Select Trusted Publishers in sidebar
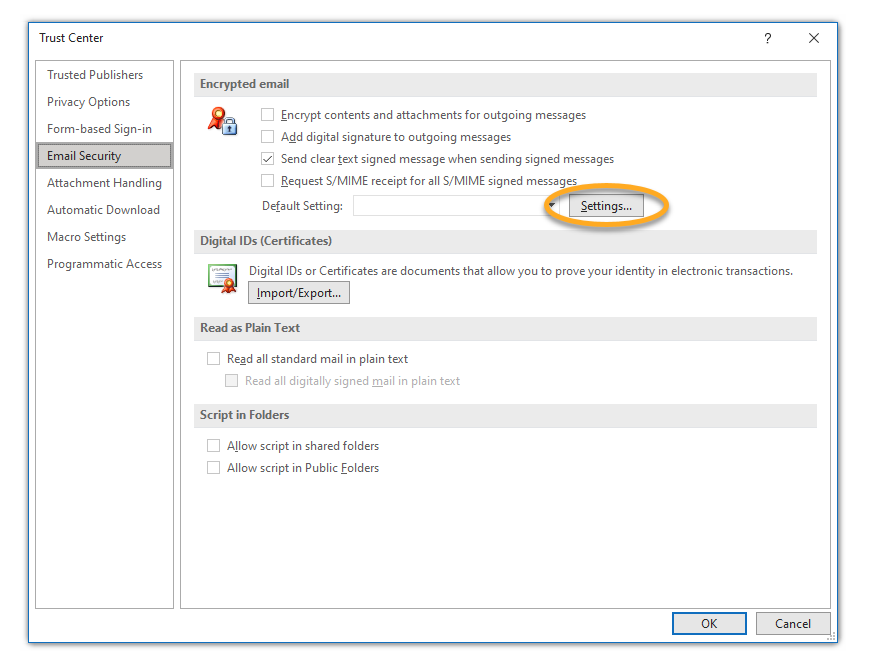This screenshot has height=666, width=870. click(x=95, y=75)
